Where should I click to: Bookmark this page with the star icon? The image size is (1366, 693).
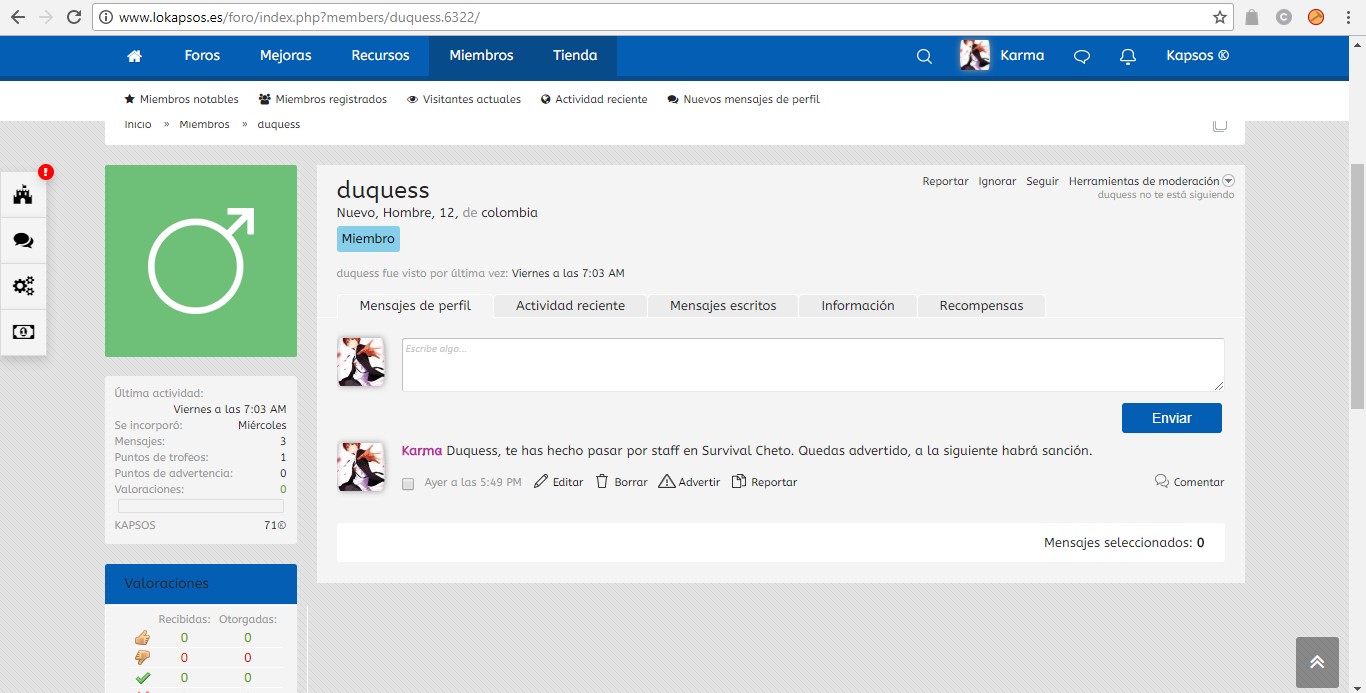pos(1219,17)
